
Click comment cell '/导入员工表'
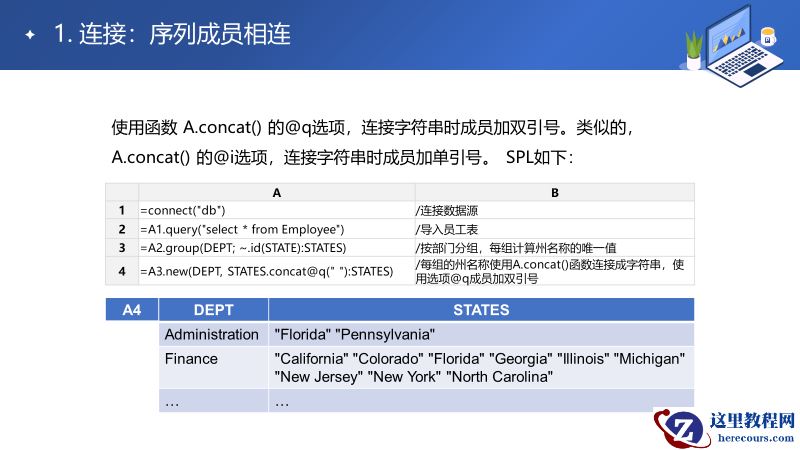(555, 229)
